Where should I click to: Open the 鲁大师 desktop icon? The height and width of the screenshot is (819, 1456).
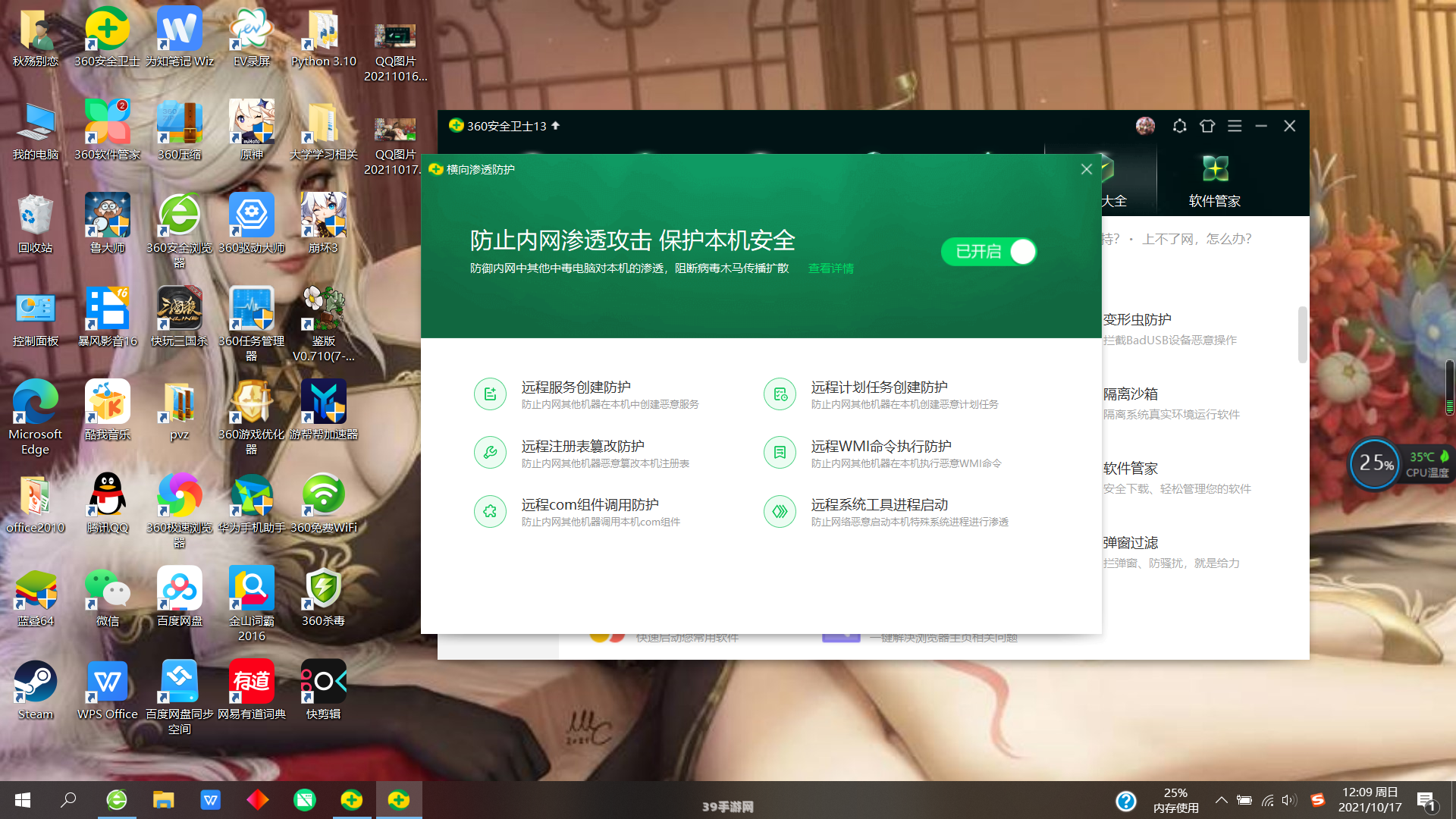[107, 224]
